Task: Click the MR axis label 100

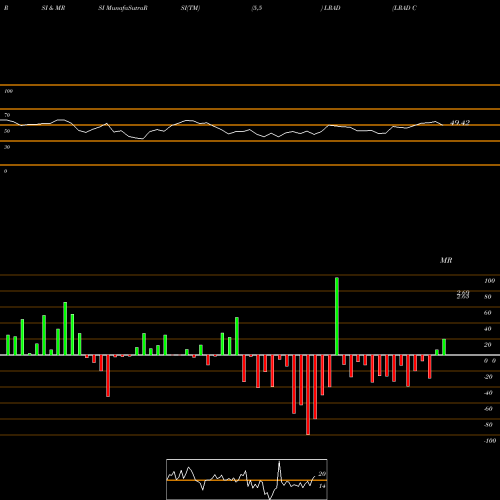Action: (489, 281)
